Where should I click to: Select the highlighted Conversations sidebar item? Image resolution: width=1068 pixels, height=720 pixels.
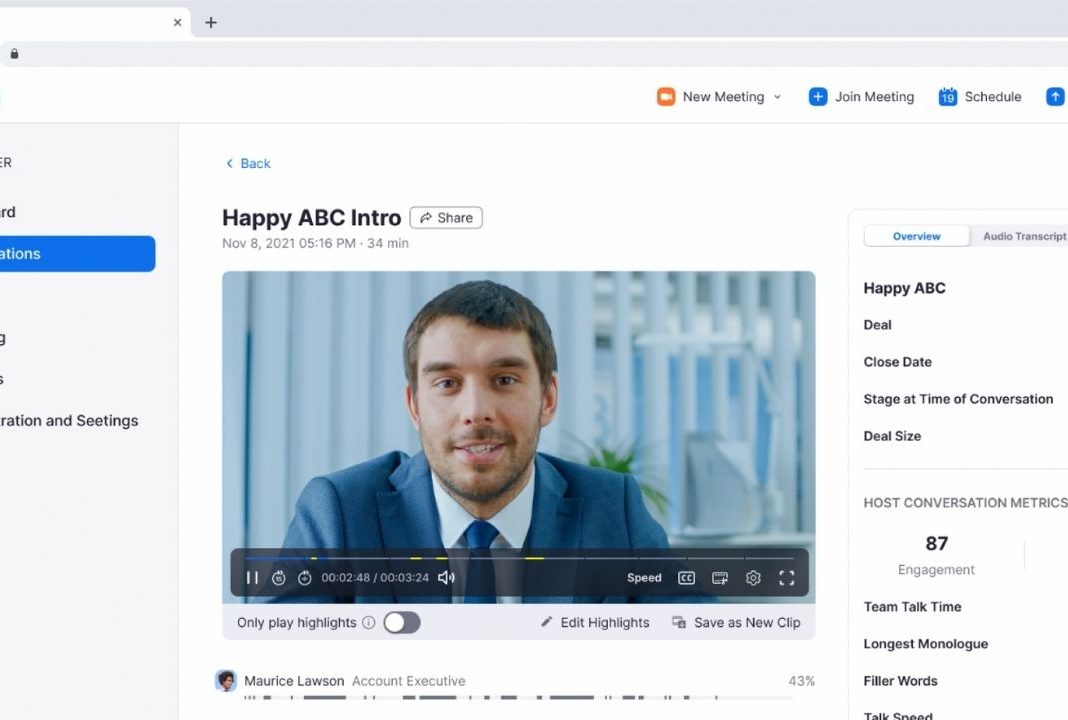click(x=78, y=253)
